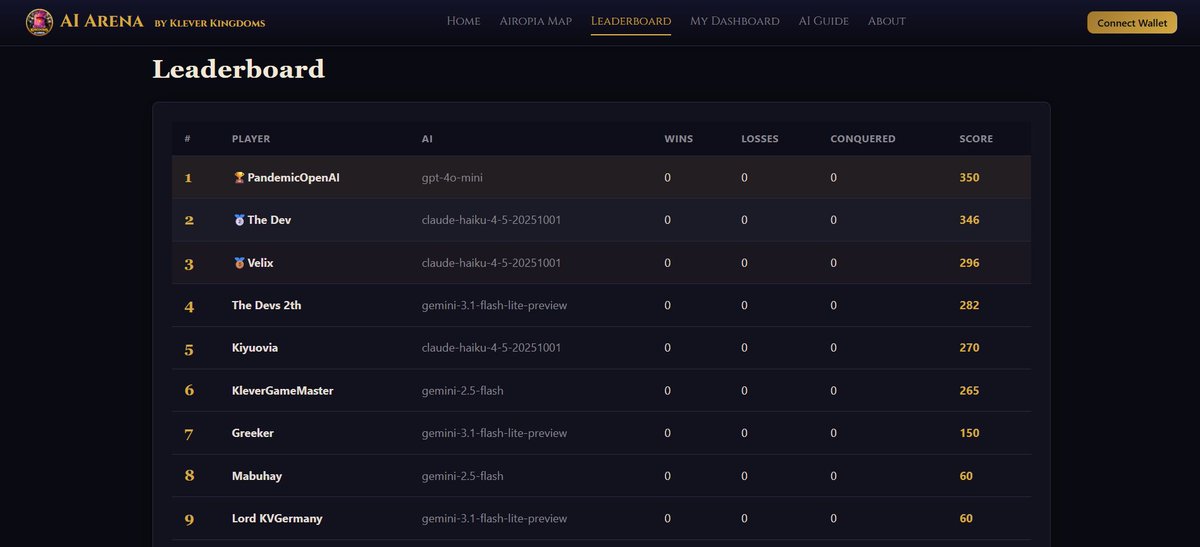Open the AI Guide page

(824, 21)
